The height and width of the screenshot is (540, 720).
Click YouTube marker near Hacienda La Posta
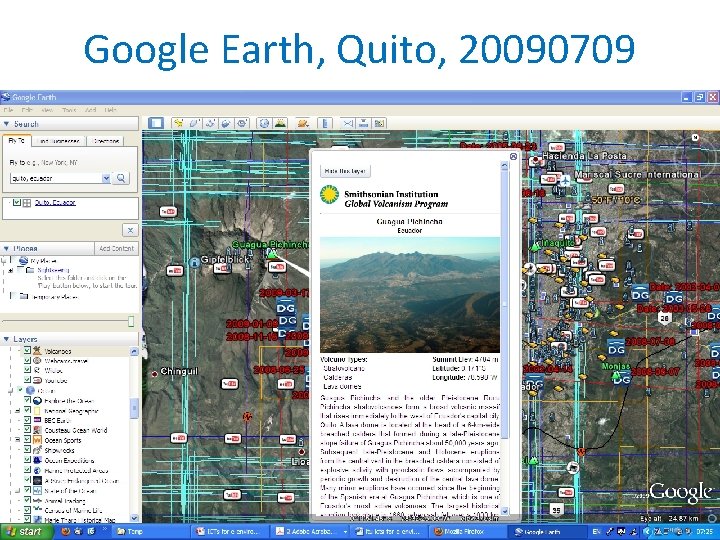pyautogui.click(x=557, y=148)
